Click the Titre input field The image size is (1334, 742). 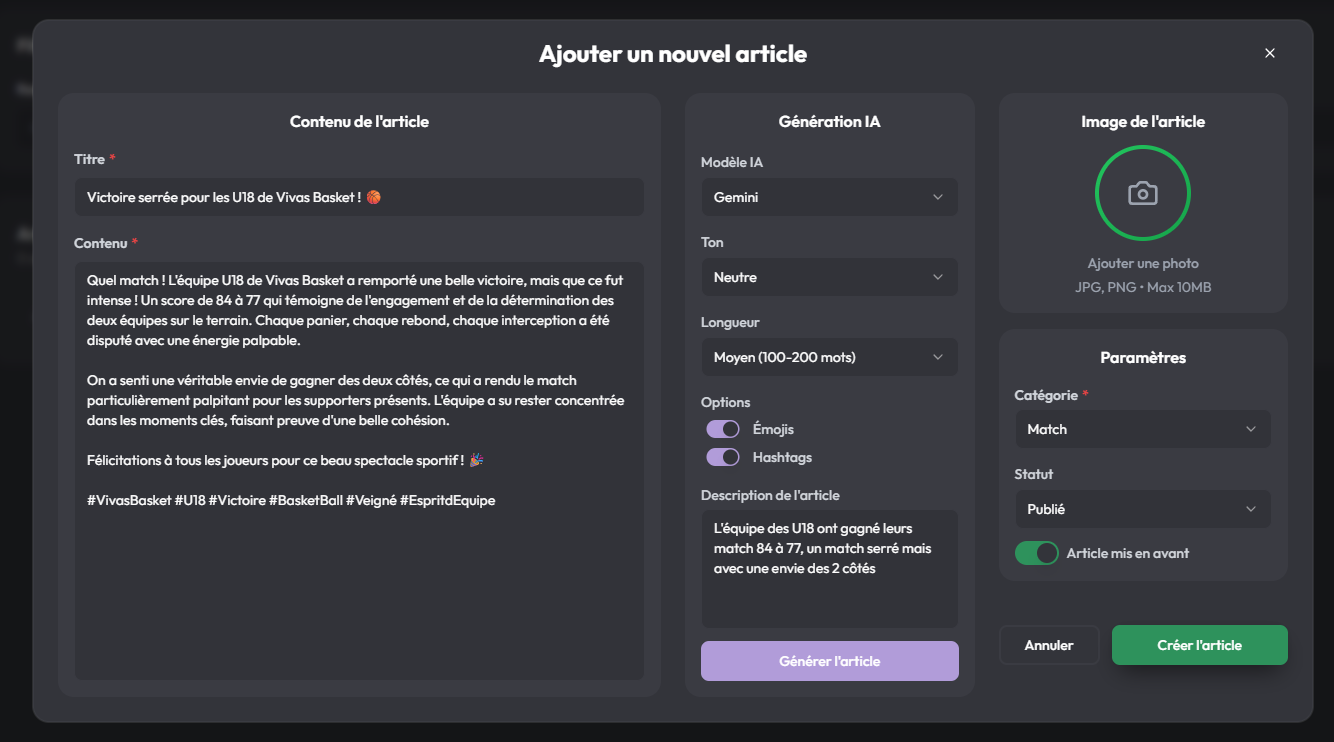(359, 197)
